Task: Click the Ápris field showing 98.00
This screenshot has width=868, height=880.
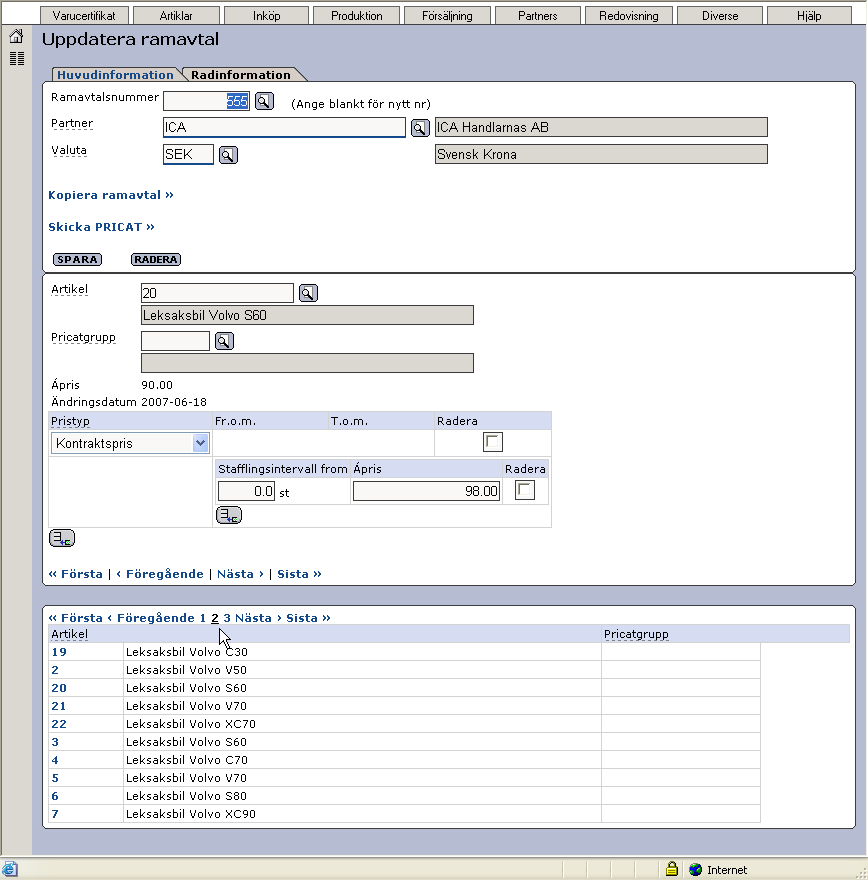Action: (426, 491)
